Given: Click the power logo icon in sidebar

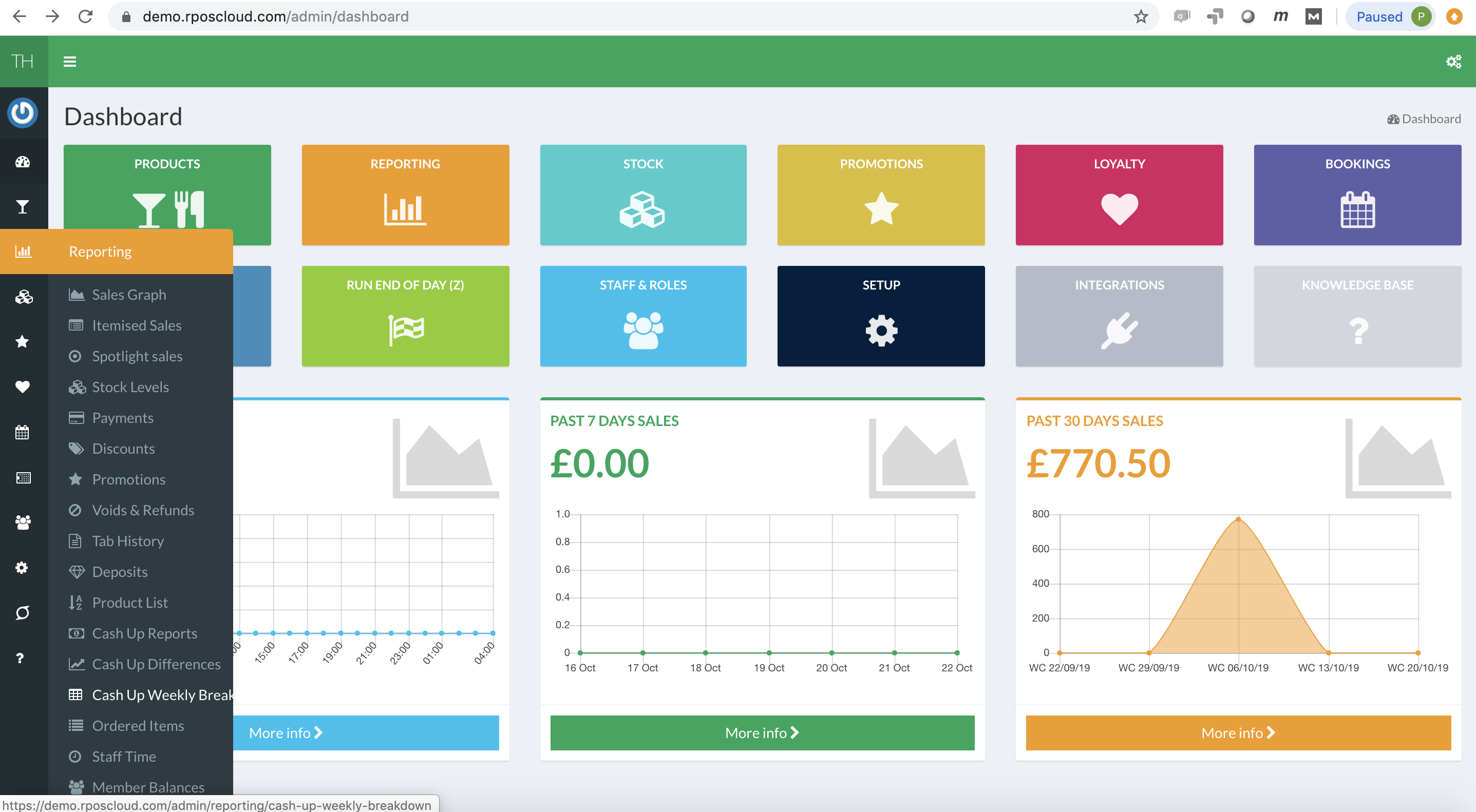Looking at the screenshot, I should pyautogui.click(x=23, y=112).
